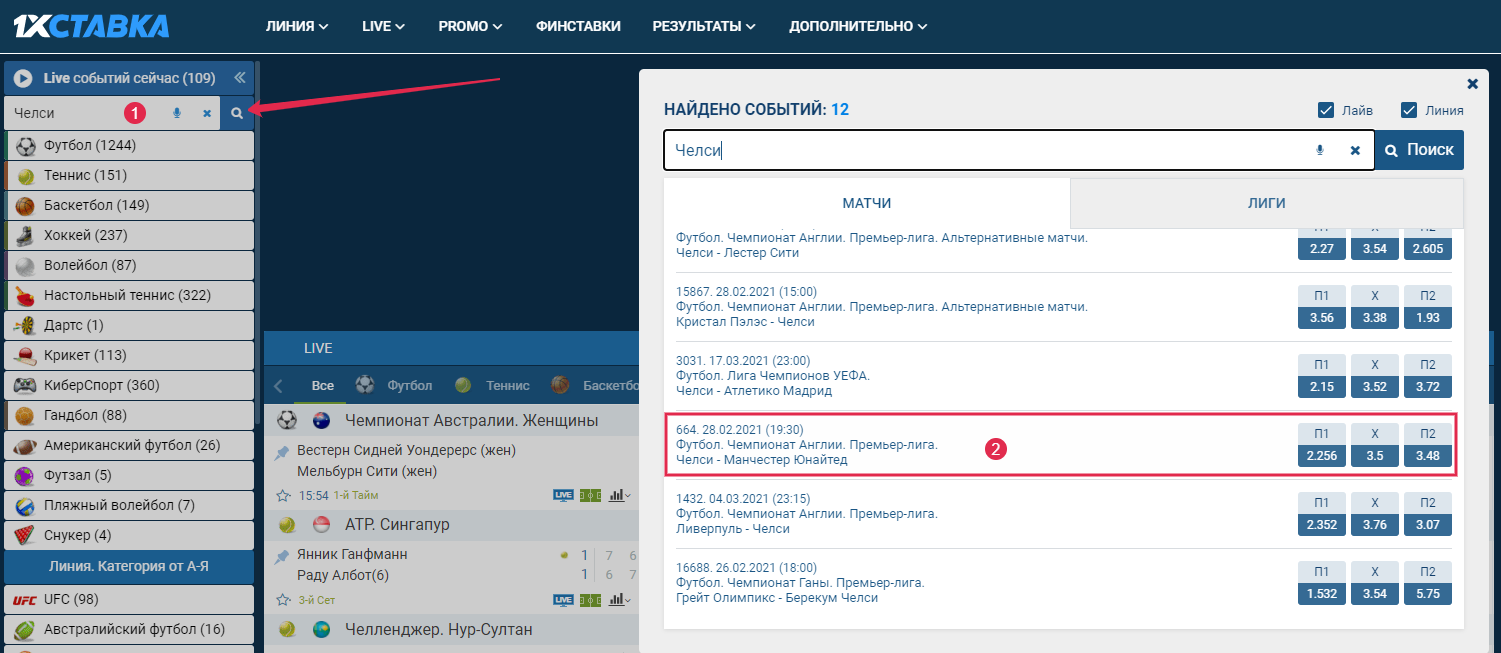Select Пляжный волейбол (7) category

(x=129, y=505)
